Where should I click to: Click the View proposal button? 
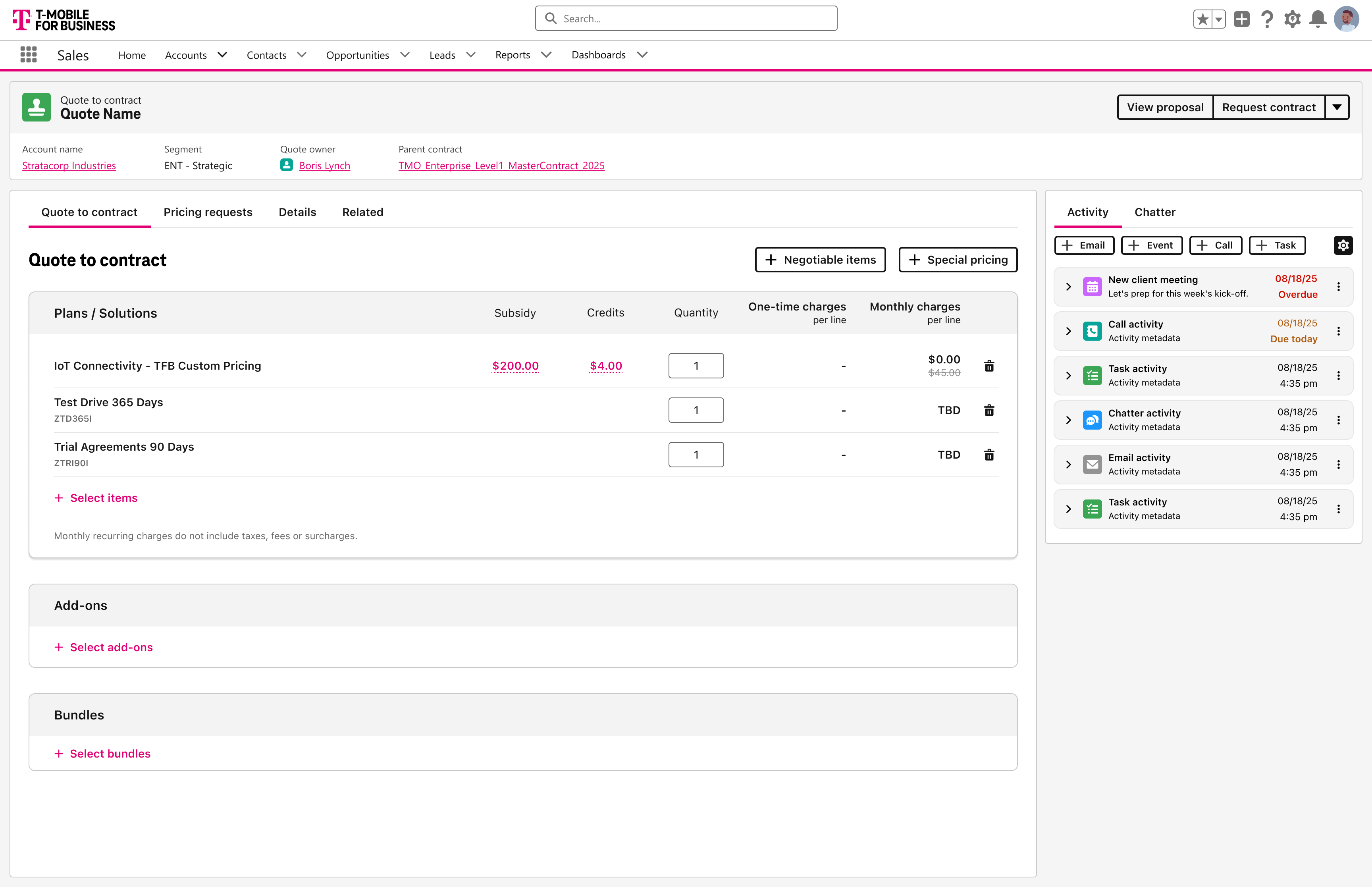pos(1165,107)
